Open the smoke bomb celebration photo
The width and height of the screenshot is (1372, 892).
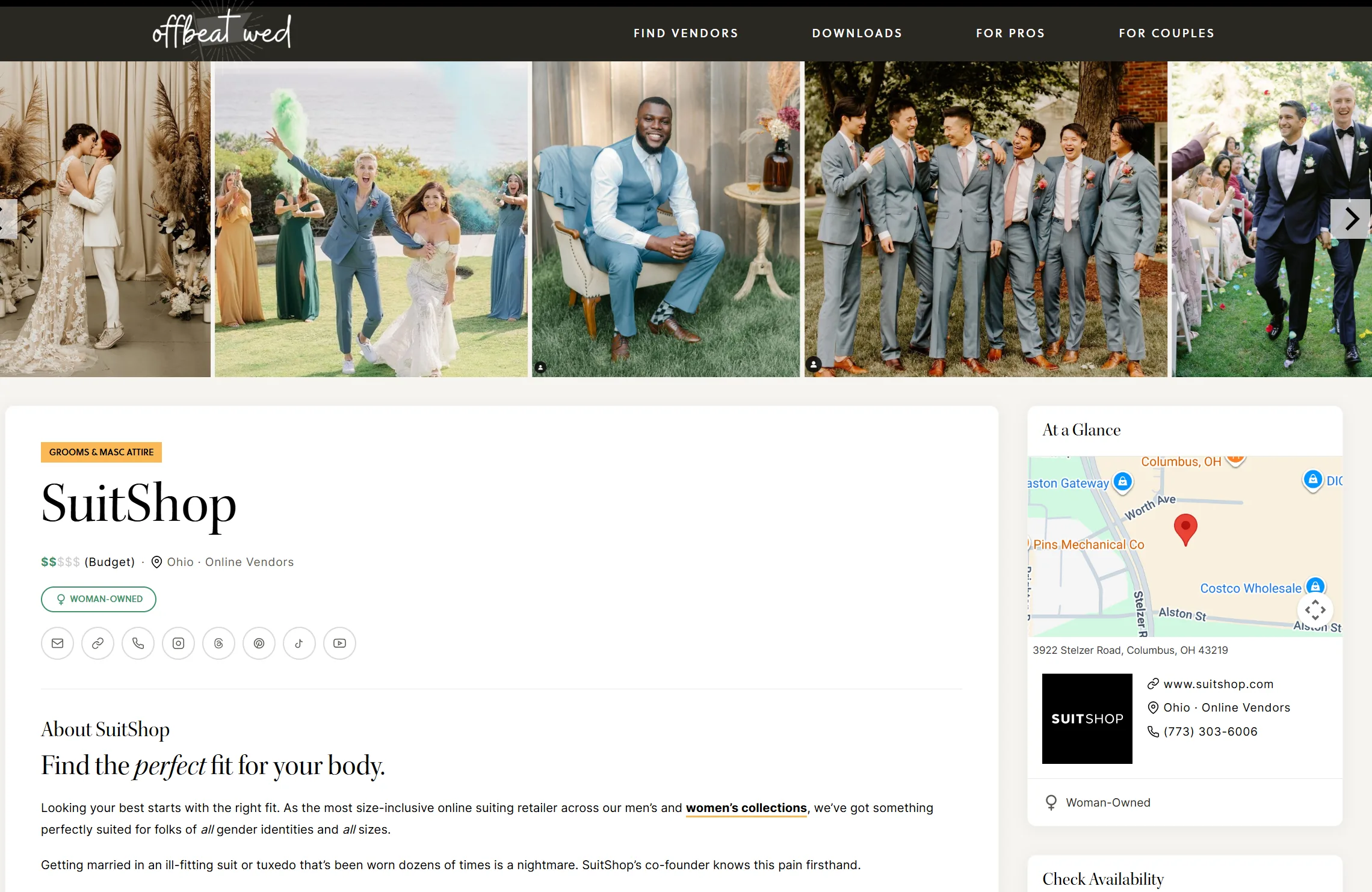tap(371, 219)
